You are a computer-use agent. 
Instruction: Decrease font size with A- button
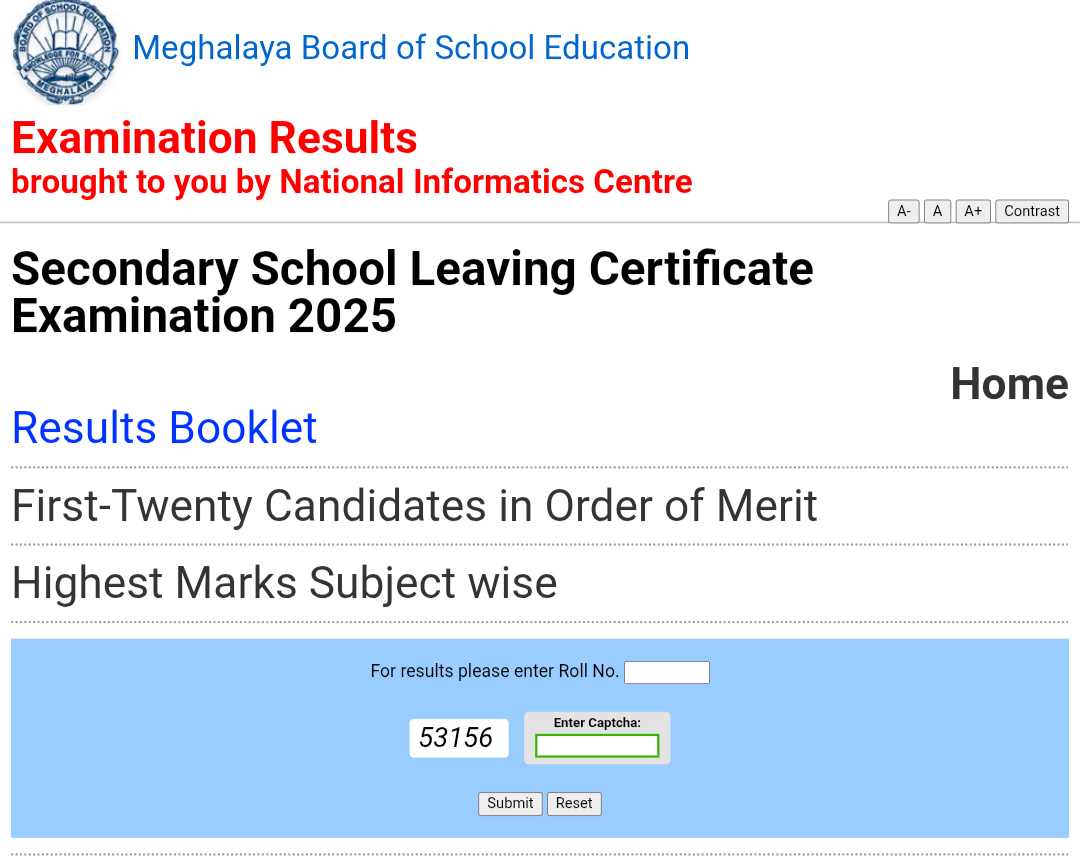tap(904, 211)
